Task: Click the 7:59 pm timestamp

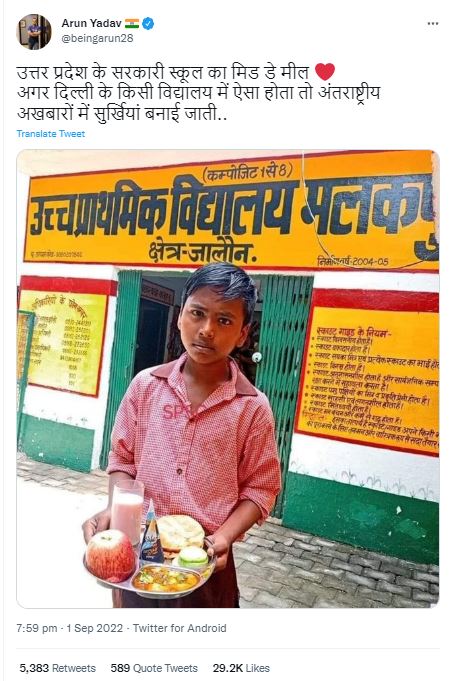Action: click(37, 628)
